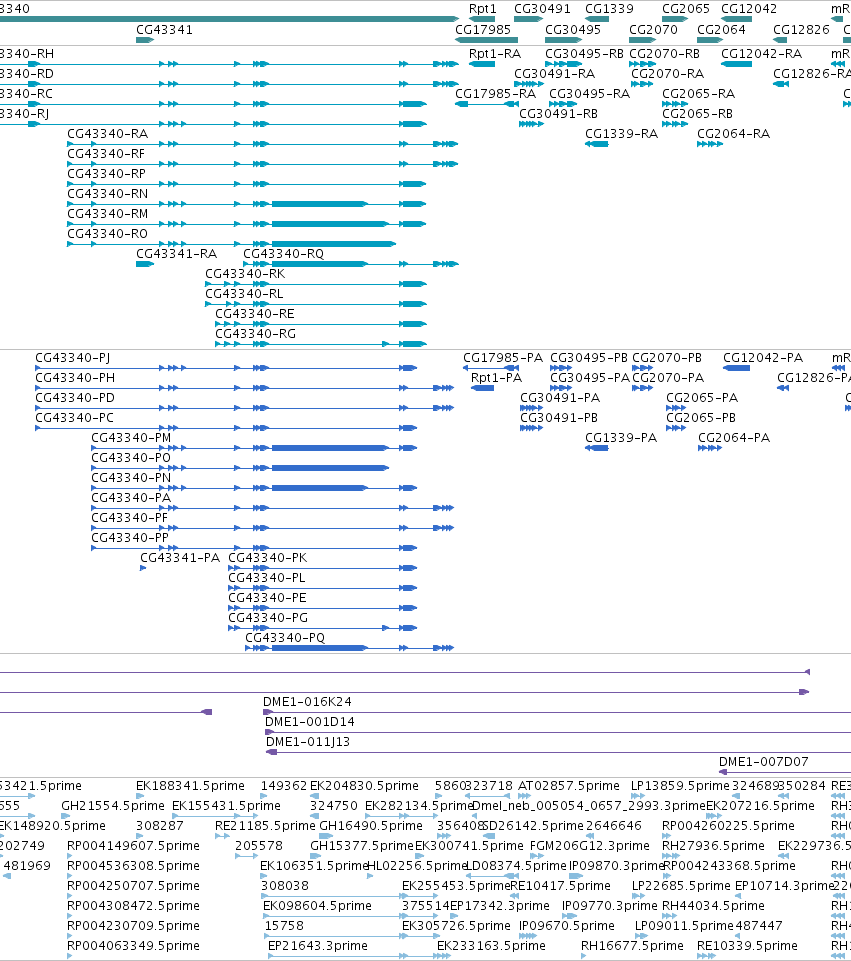The image size is (851, 961).
Task: Click BAC clone DME1-011J13
Action: pos(308,742)
